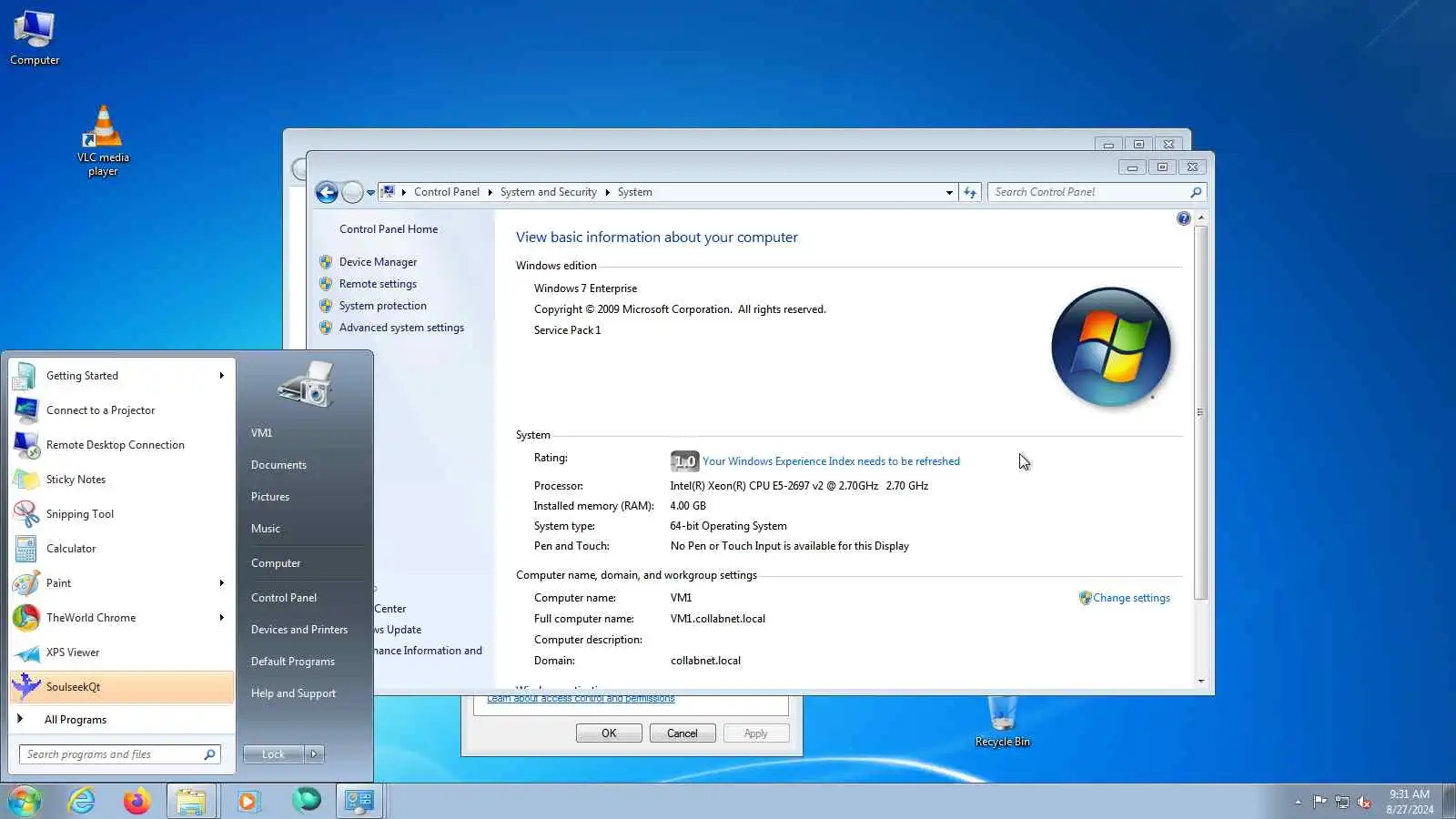Launch TheWorld Chrome browser
The image size is (1456, 819).
pos(121,618)
